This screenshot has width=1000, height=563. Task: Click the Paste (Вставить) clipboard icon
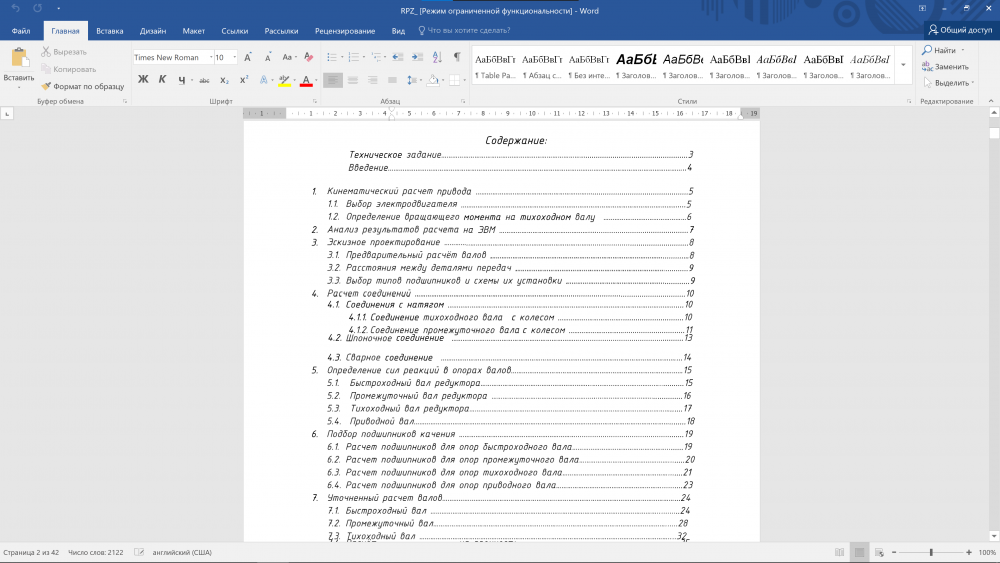coord(18,60)
